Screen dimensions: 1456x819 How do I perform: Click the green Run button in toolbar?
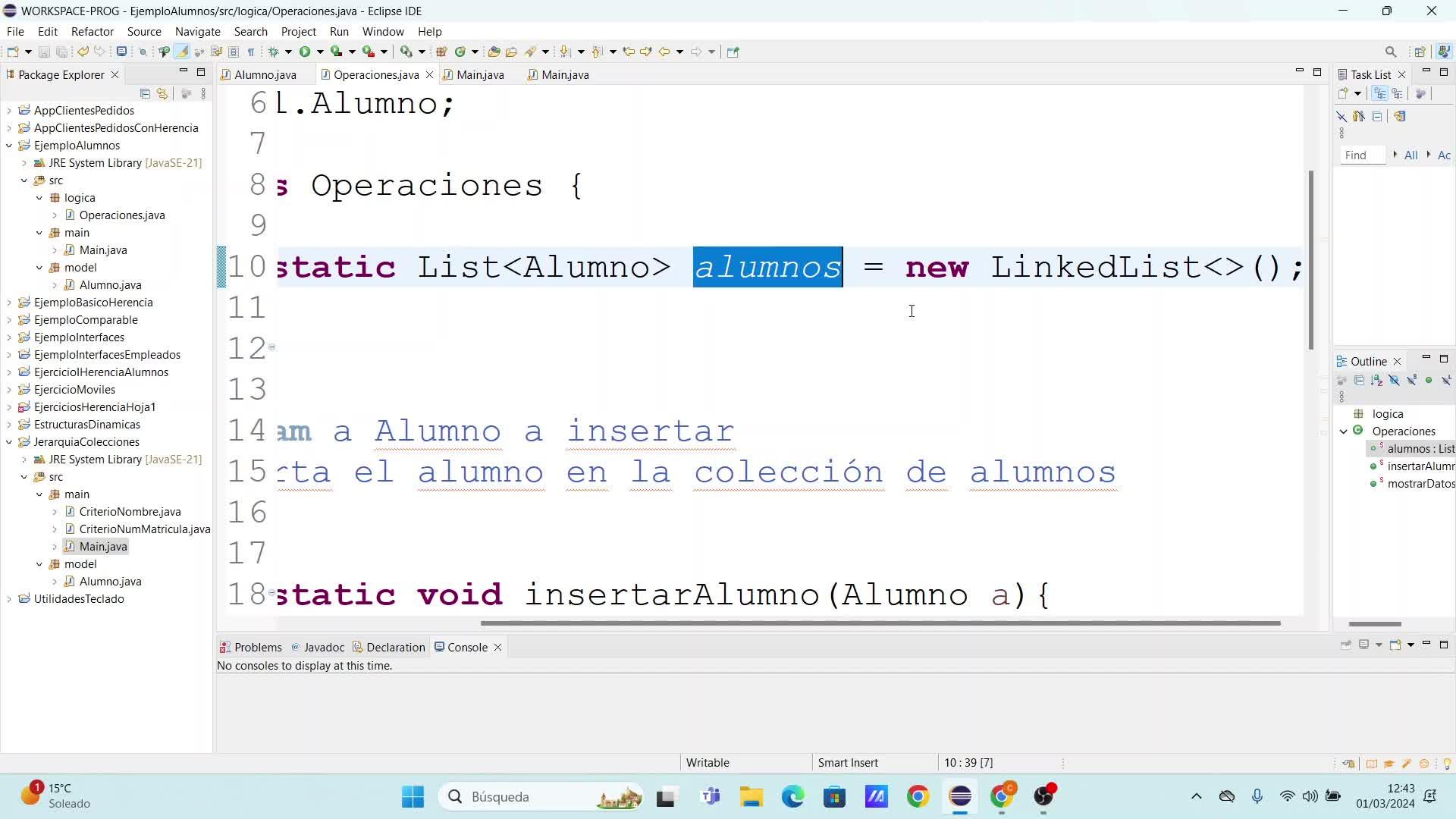pyautogui.click(x=304, y=52)
